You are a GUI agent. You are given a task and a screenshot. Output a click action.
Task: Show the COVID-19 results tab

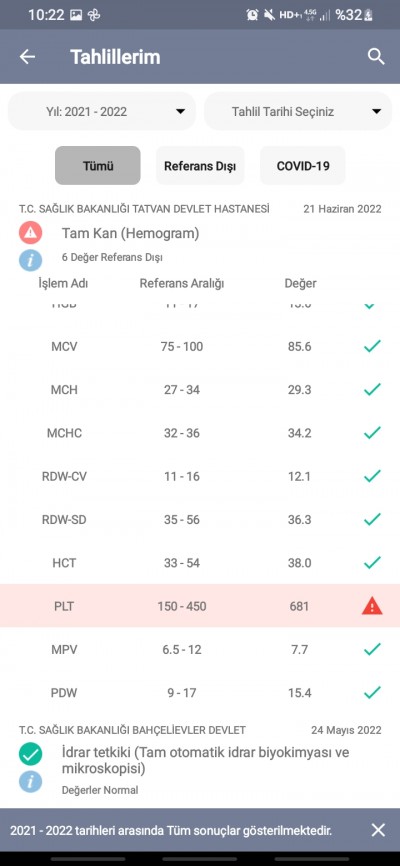coord(303,166)
